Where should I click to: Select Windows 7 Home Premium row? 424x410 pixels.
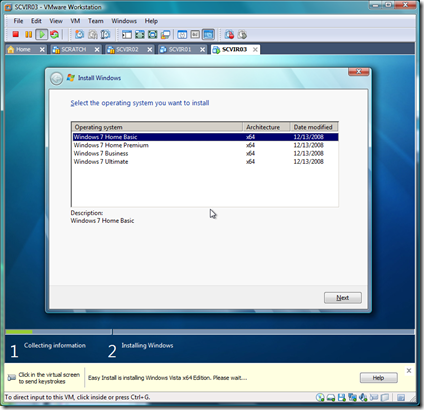(205, 145)
